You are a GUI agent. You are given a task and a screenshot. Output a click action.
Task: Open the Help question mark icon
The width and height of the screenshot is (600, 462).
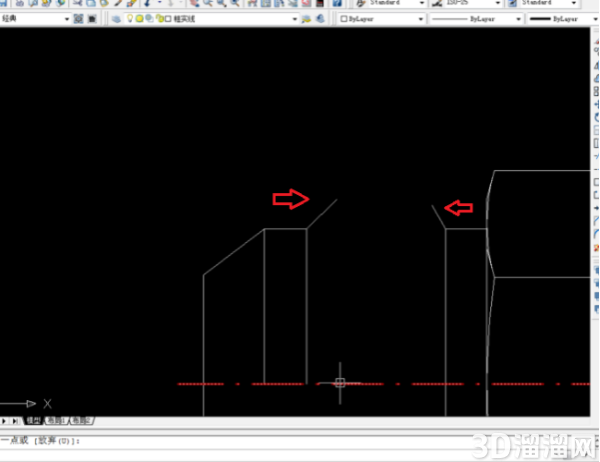click(x=337, y=3)
